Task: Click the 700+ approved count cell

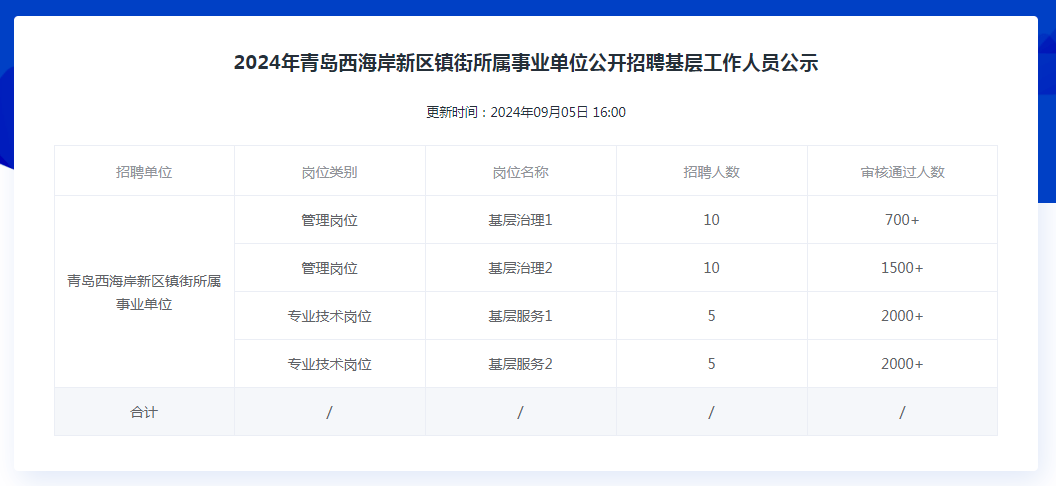Action: click(x=902, y=220)
